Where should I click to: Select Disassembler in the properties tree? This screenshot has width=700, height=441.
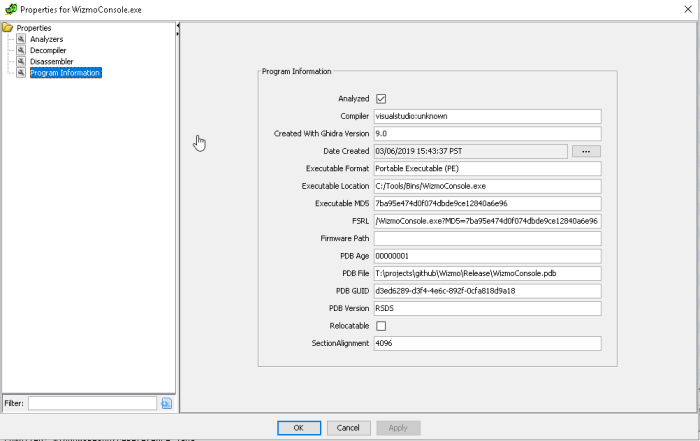51,62
